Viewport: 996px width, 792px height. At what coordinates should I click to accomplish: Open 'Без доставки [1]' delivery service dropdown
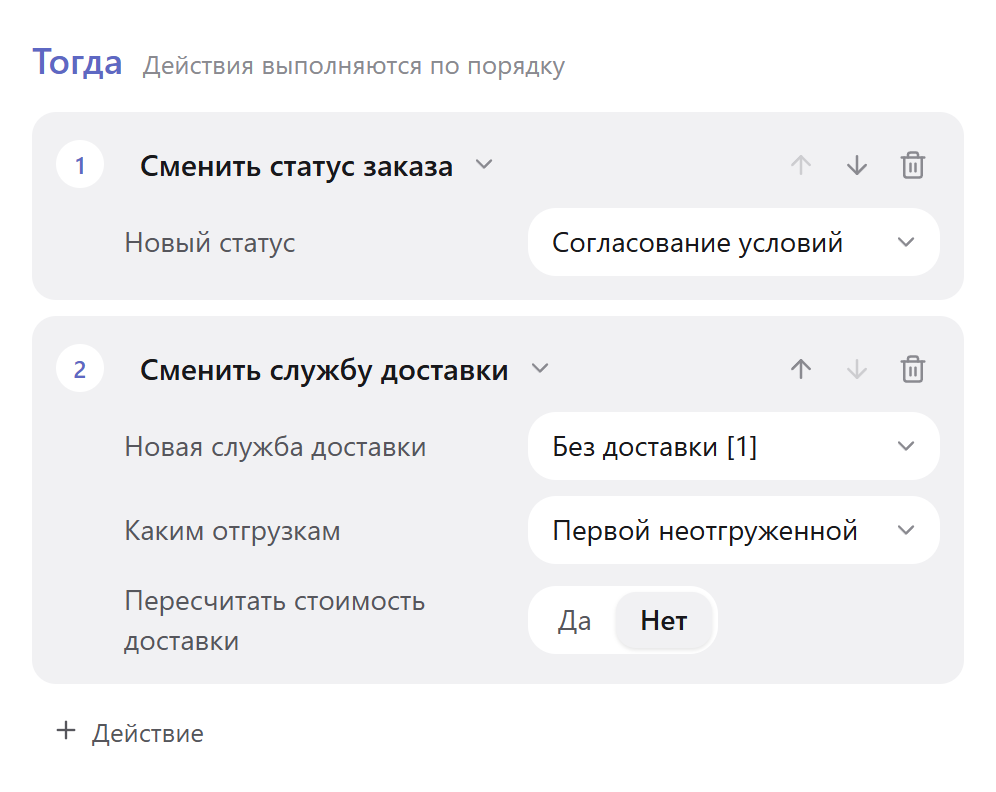(x=734, y=446)
